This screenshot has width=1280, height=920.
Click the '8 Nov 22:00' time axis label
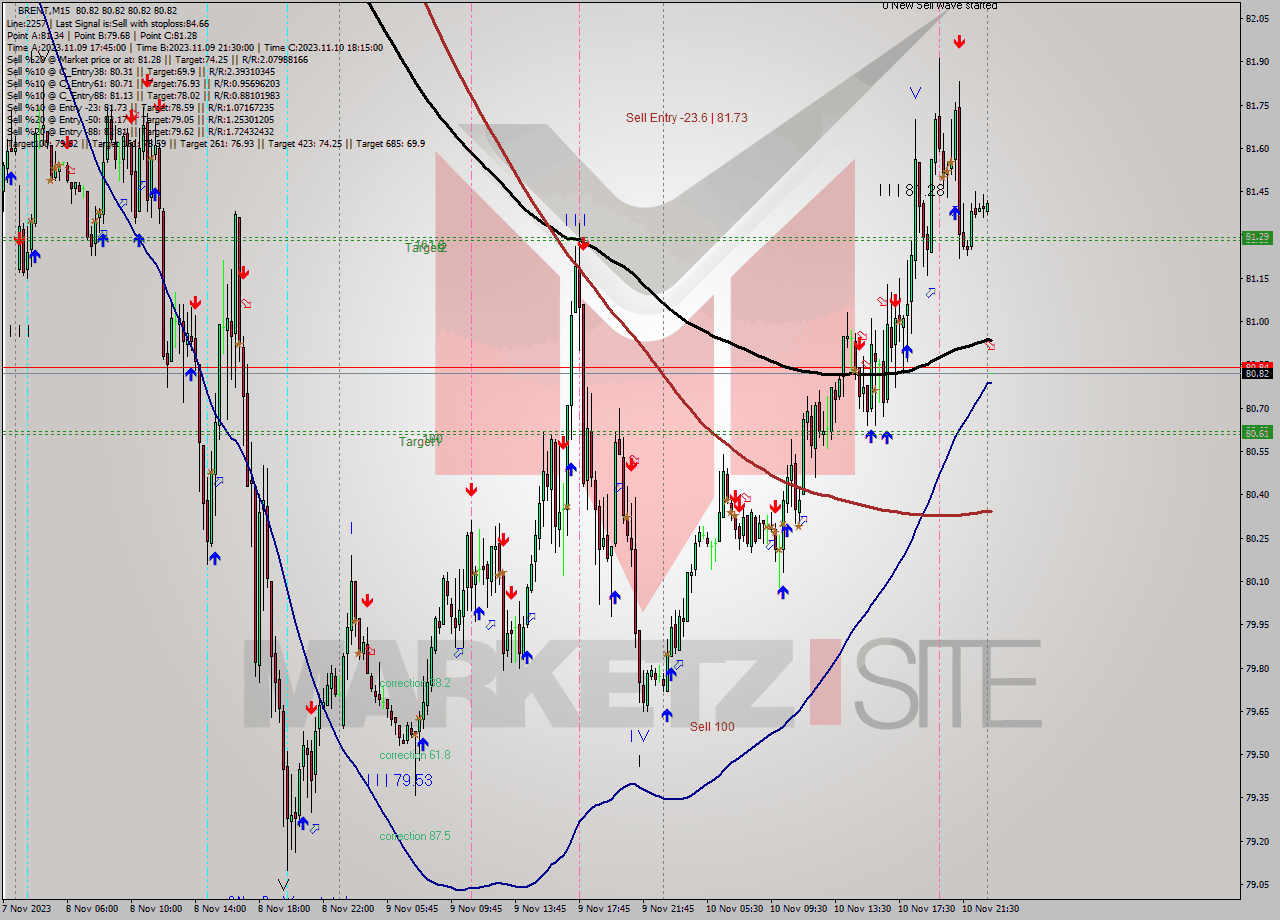click(x=347, y=909)
